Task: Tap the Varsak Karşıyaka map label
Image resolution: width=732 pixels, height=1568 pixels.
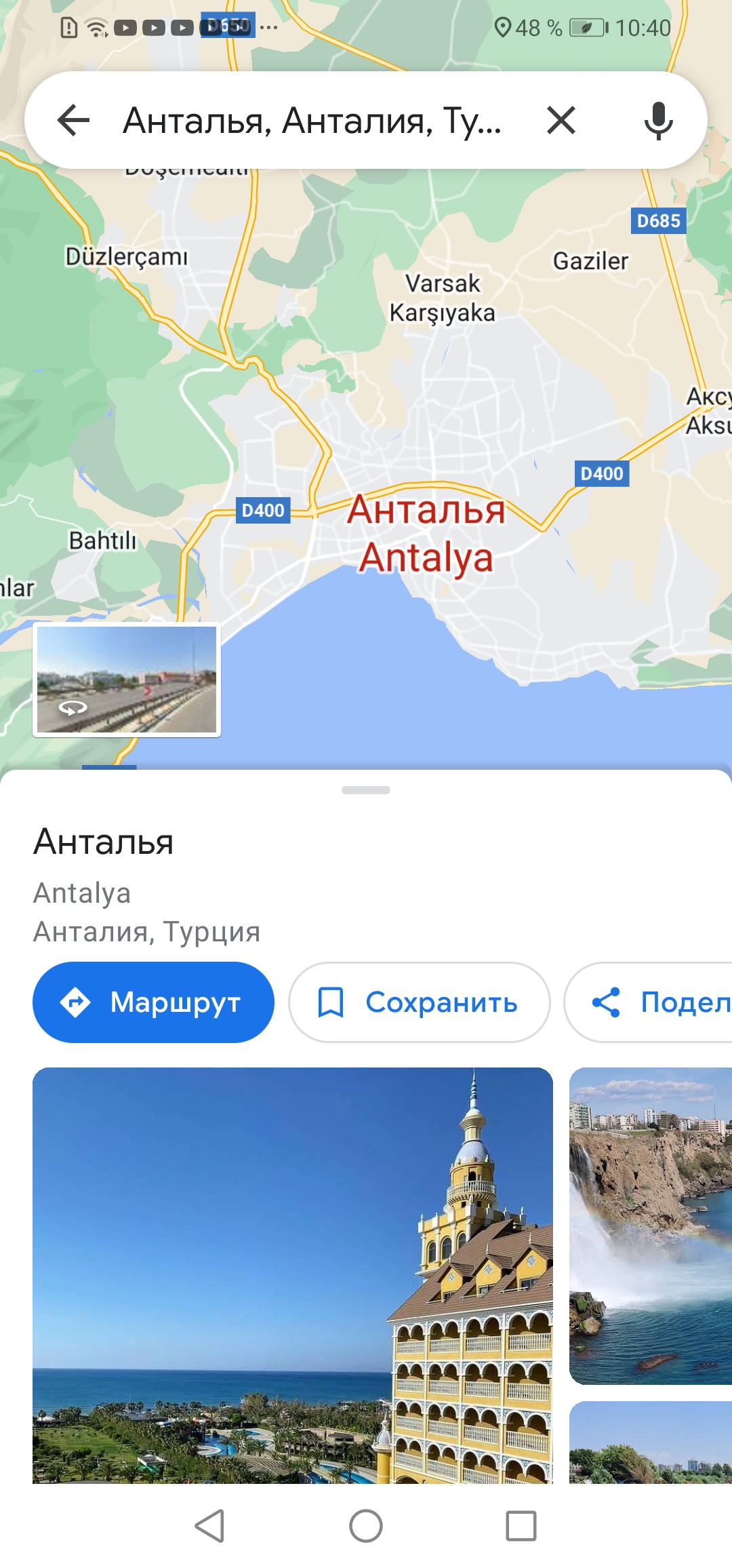Action: 443,298
